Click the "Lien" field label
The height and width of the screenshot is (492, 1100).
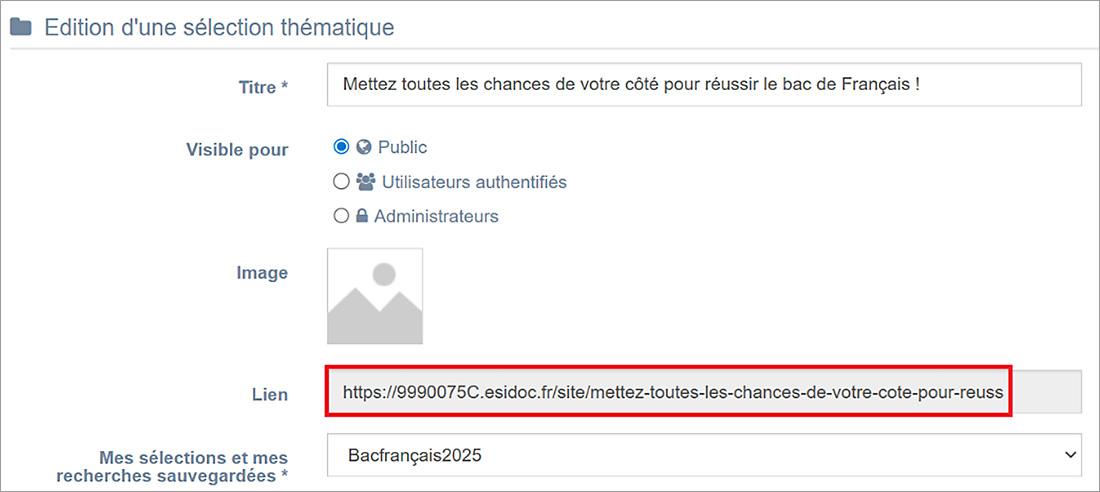pyautogui.click(x=269, y=395)
